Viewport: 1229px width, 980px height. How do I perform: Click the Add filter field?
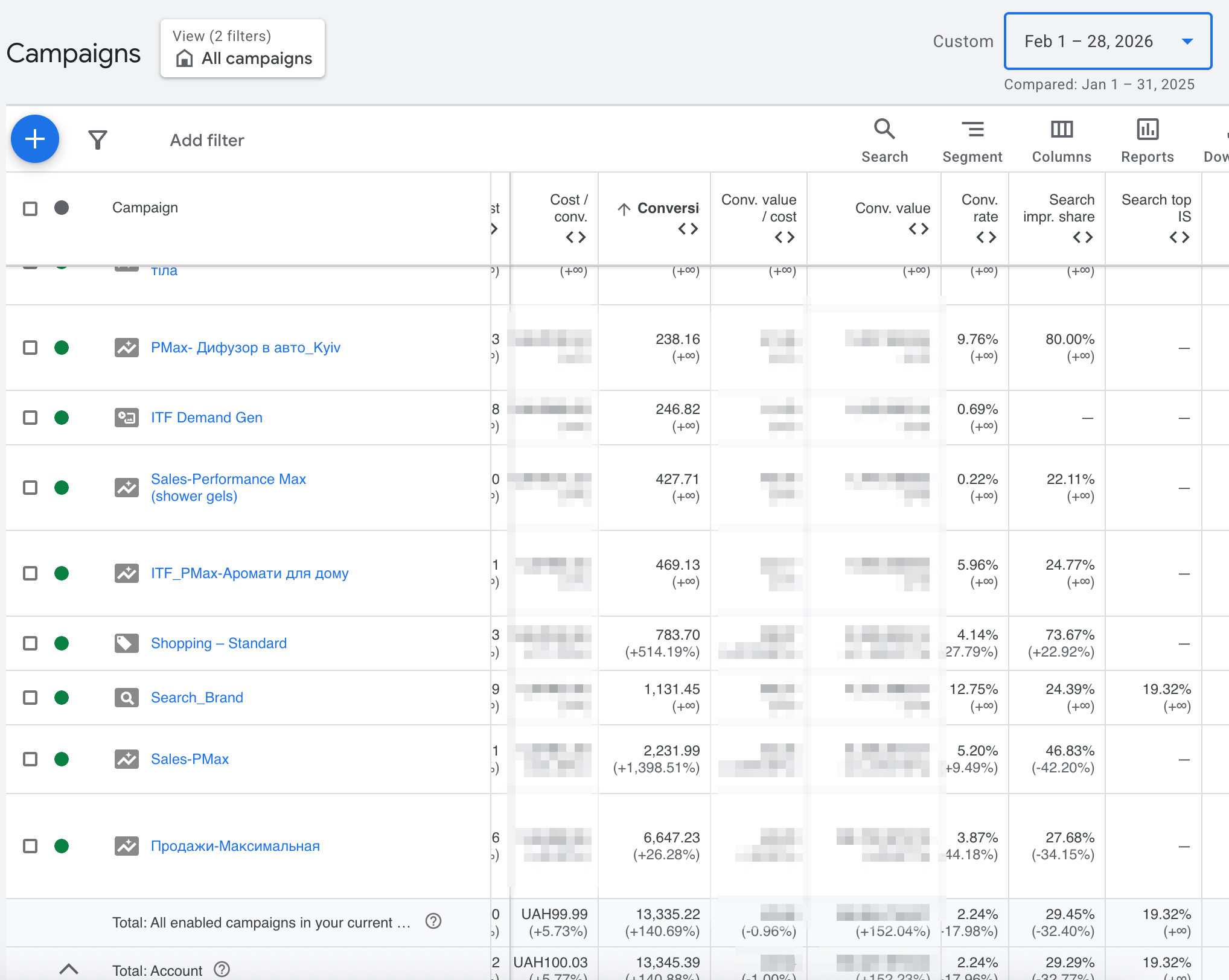(207, 140)
